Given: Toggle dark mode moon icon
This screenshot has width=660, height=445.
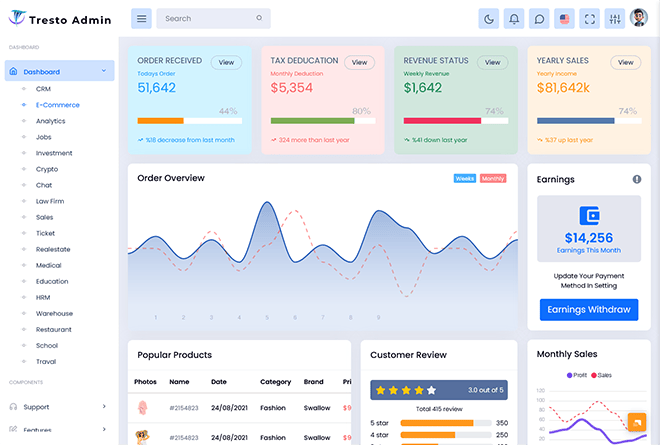Looking at the screenshot, I should click(x=489, y=18).
